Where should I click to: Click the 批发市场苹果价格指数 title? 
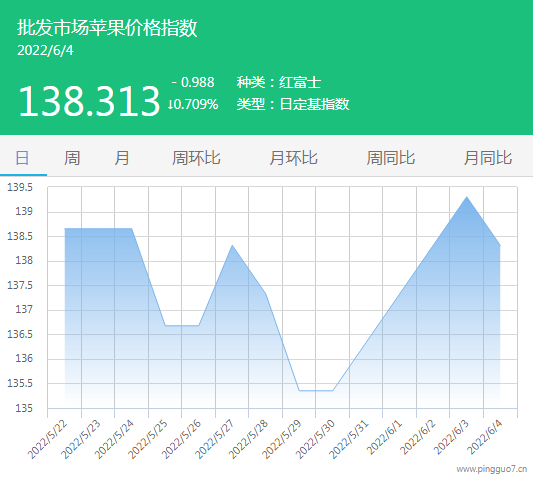(107, 28)
